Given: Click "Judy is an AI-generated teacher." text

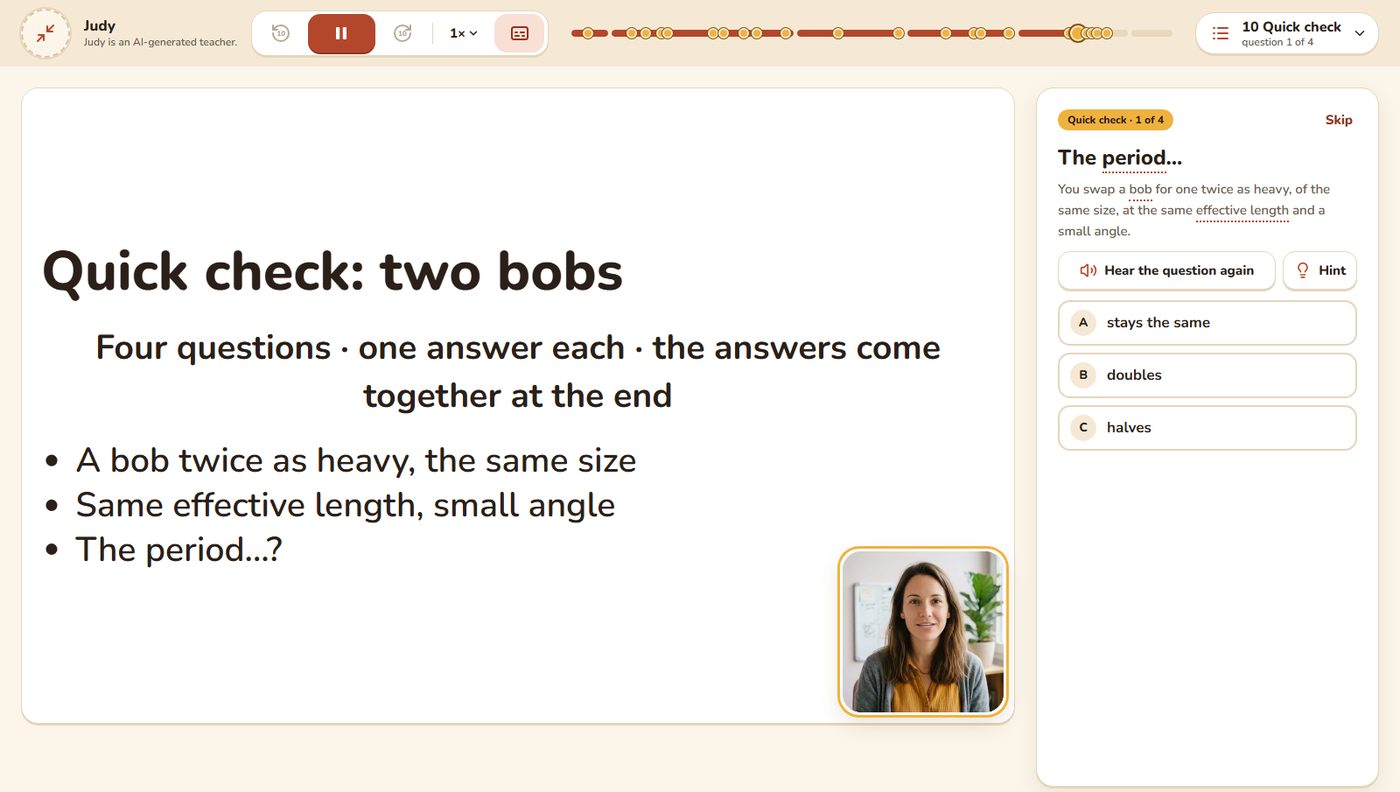Looking at the screenshot, I should point(160,42).
